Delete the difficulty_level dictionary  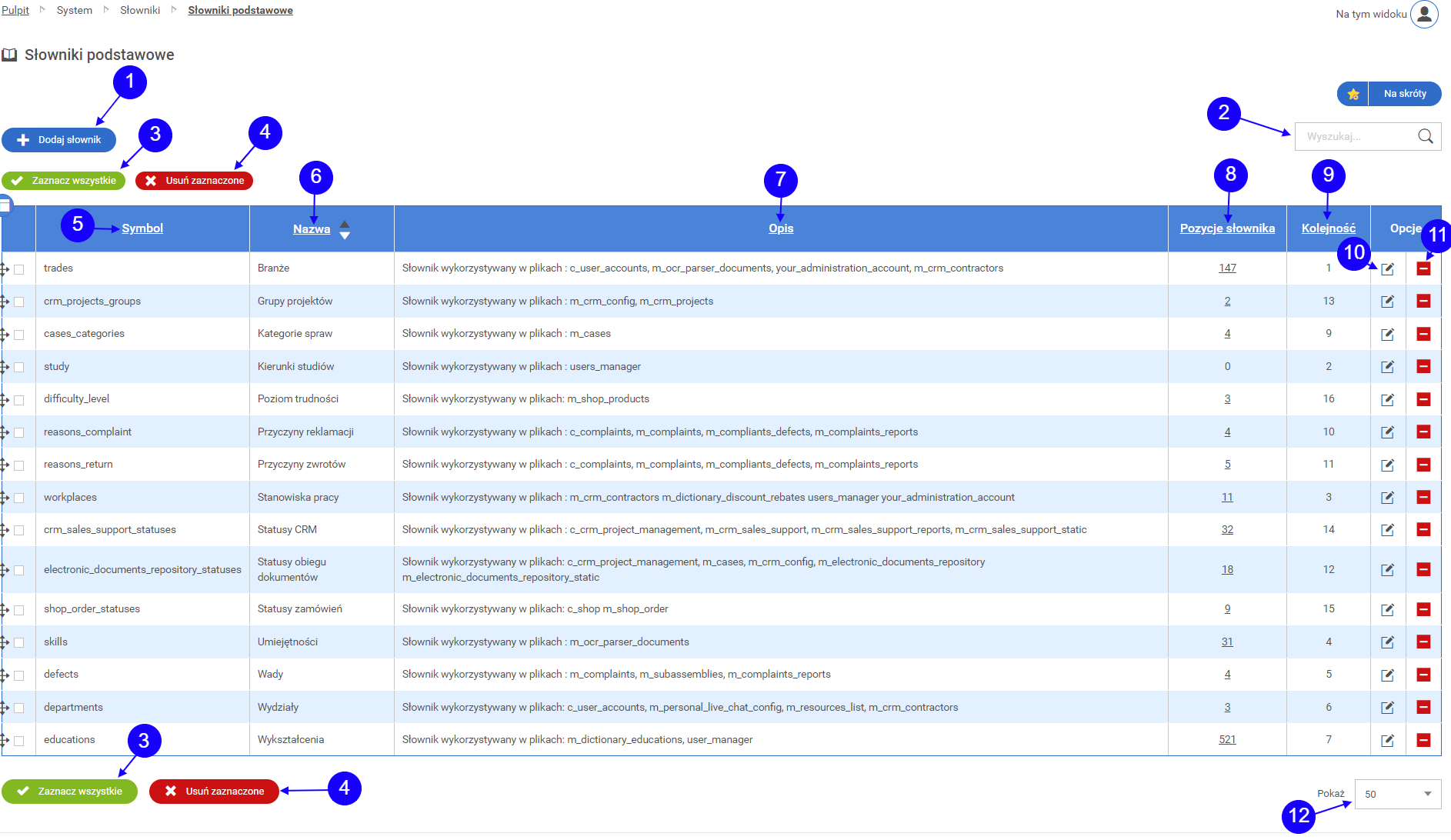pyautogui.click(x=1423, y=399)
